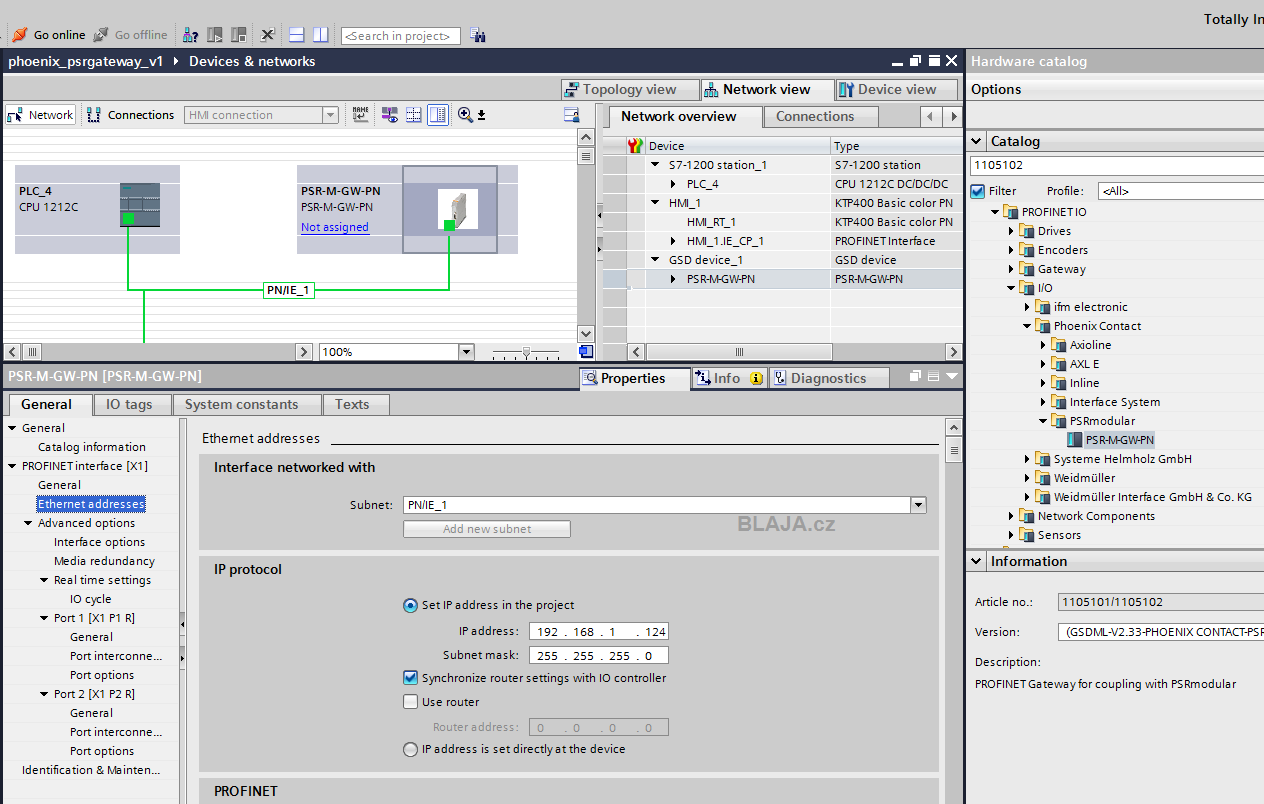Select 'IO cycle' in the properties tree
Screen dimensions: 1264x804
[x=91, y=599]
